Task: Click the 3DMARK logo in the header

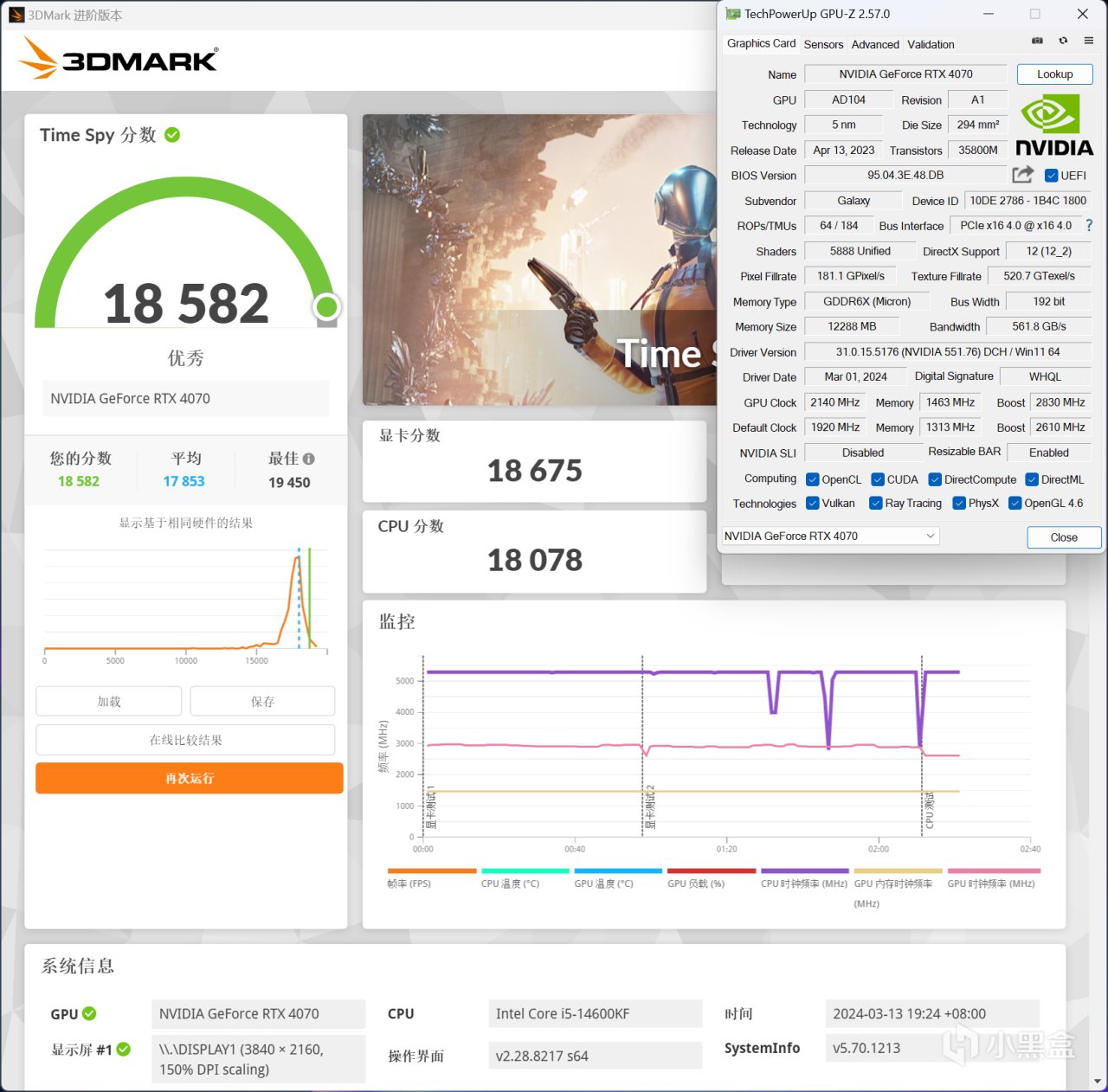Action: click(x=119, y=59)
